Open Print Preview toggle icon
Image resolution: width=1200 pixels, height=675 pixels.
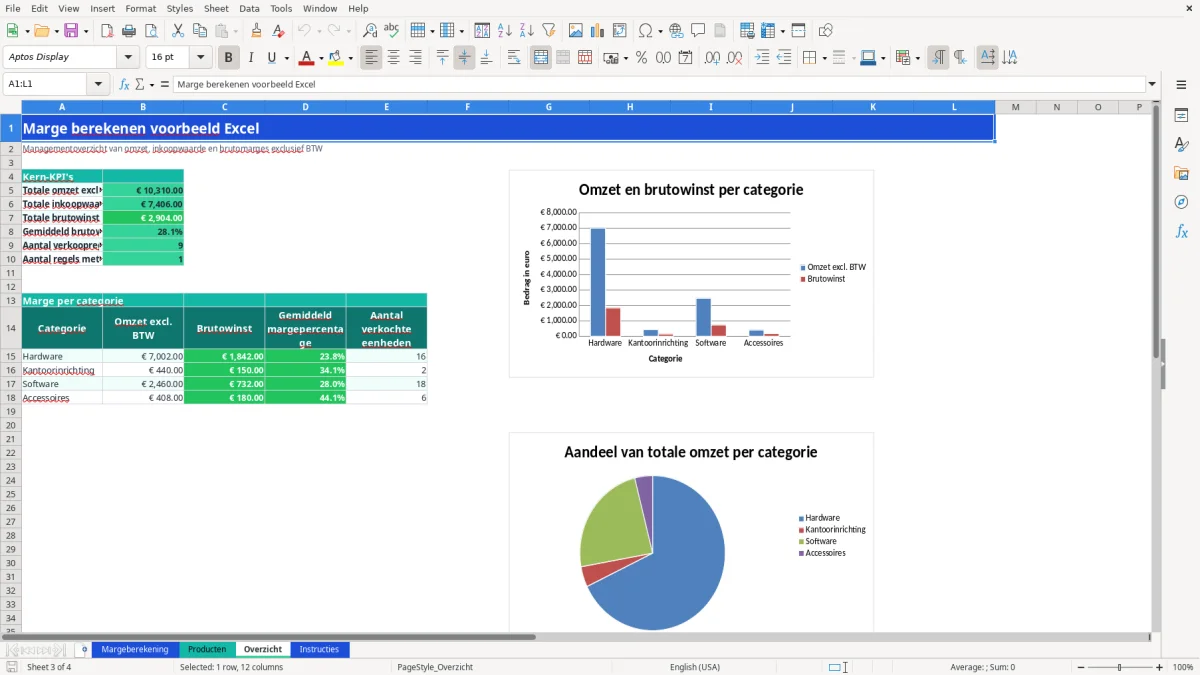point(151,31)
